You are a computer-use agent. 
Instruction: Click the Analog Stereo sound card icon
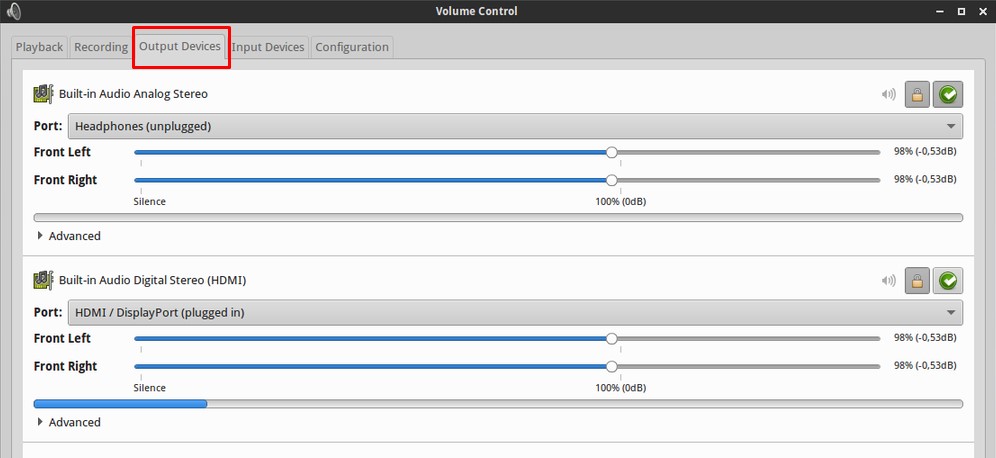(43, 94)
